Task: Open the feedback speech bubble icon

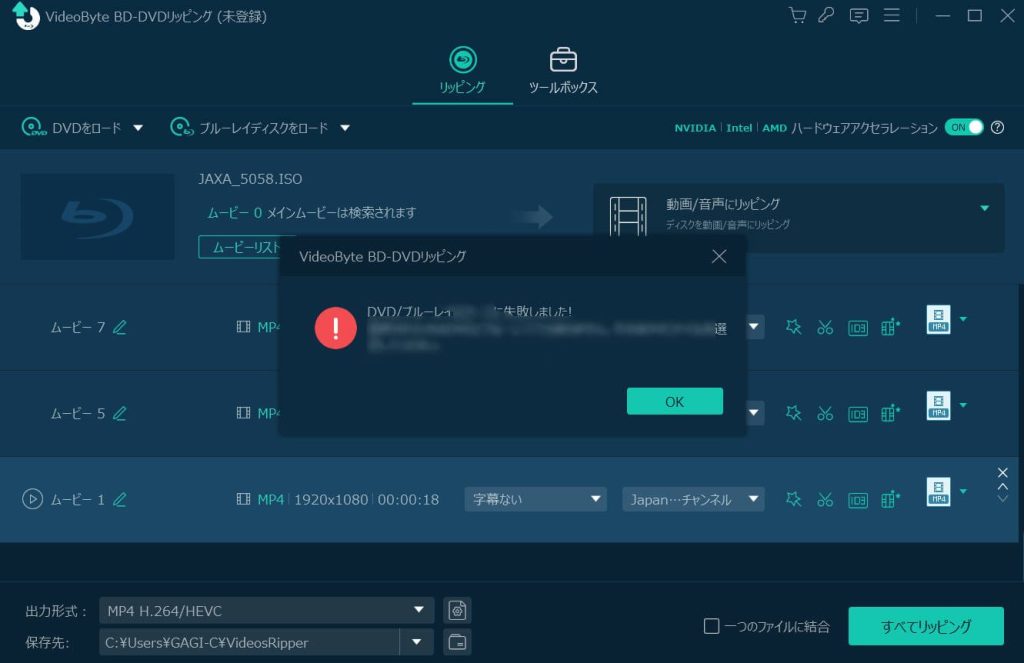Action: pyautogui.click(x=859, y=16)
